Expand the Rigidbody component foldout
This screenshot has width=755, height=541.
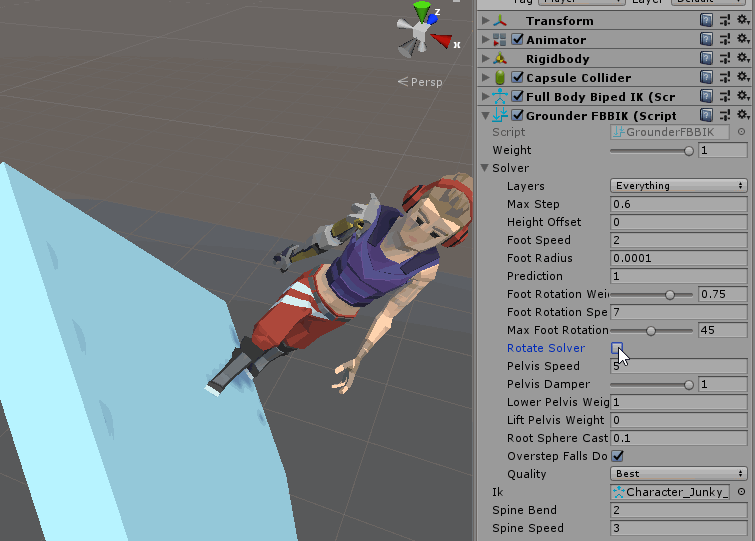point(485,58)
